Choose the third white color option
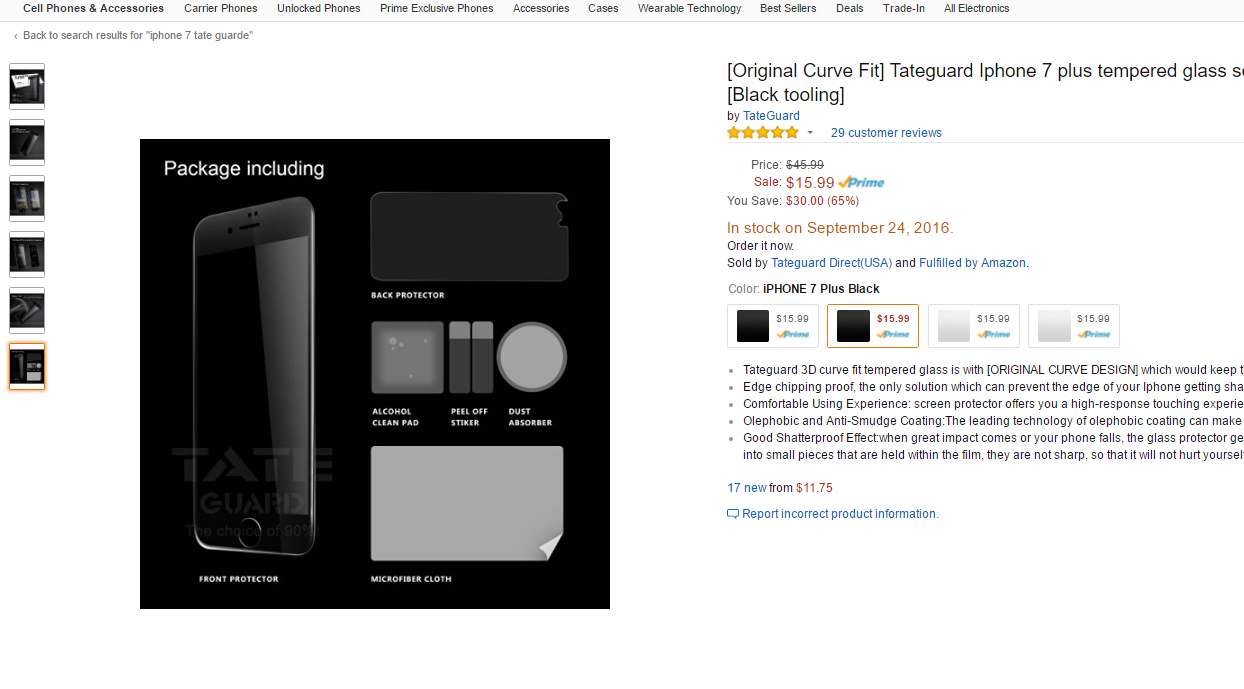The height and width of the screenshot is (689, 1244). (974, 326)
